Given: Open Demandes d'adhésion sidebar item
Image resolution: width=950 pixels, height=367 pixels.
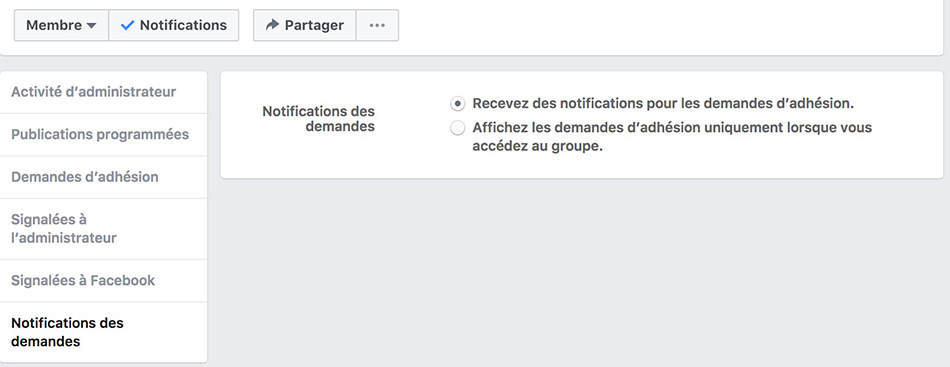Looking at the screenshot, I should pyautogui.click(x=104, y=177).
